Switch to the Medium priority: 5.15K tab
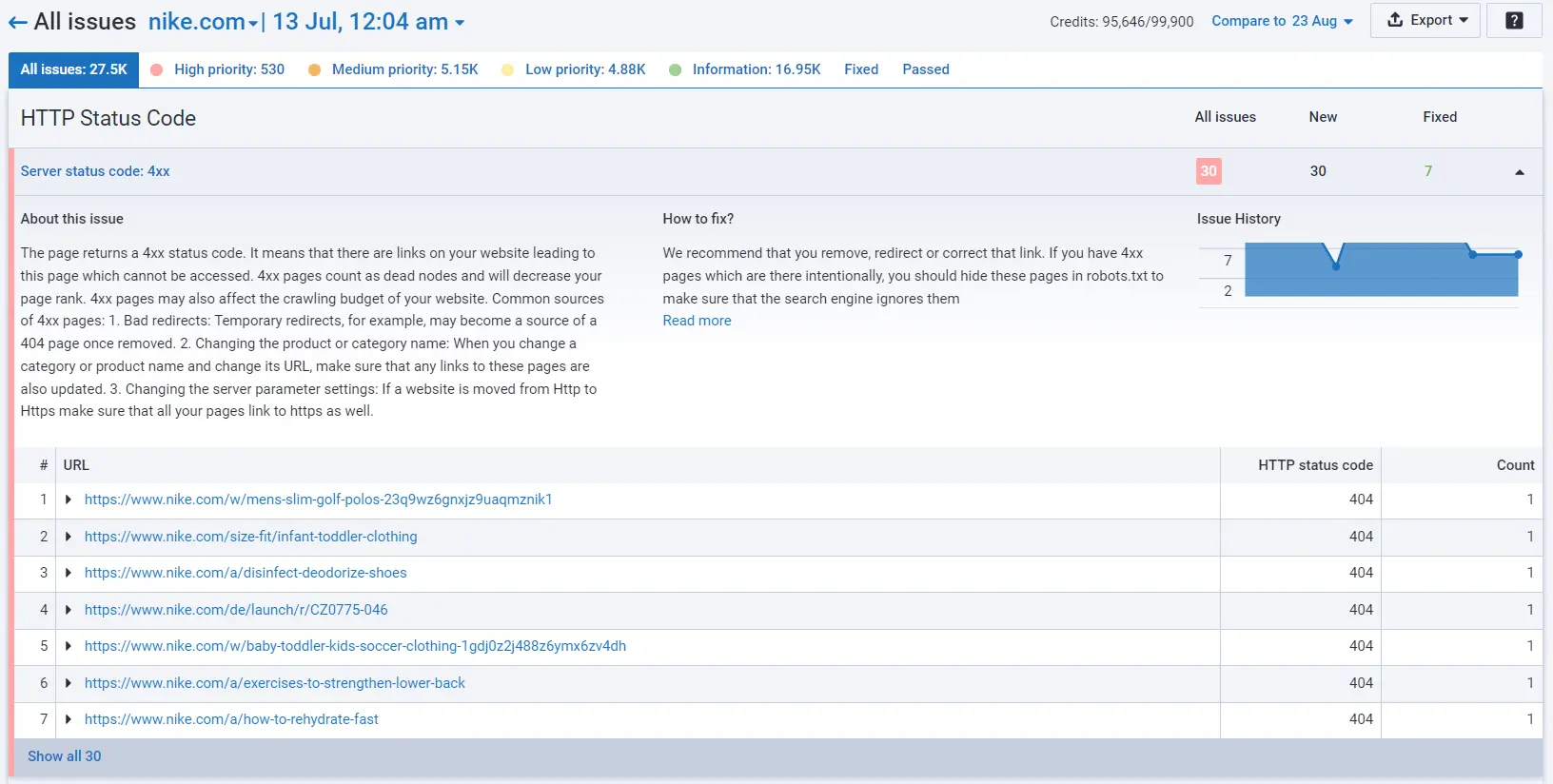The image size is (1553, 784). 394,69
